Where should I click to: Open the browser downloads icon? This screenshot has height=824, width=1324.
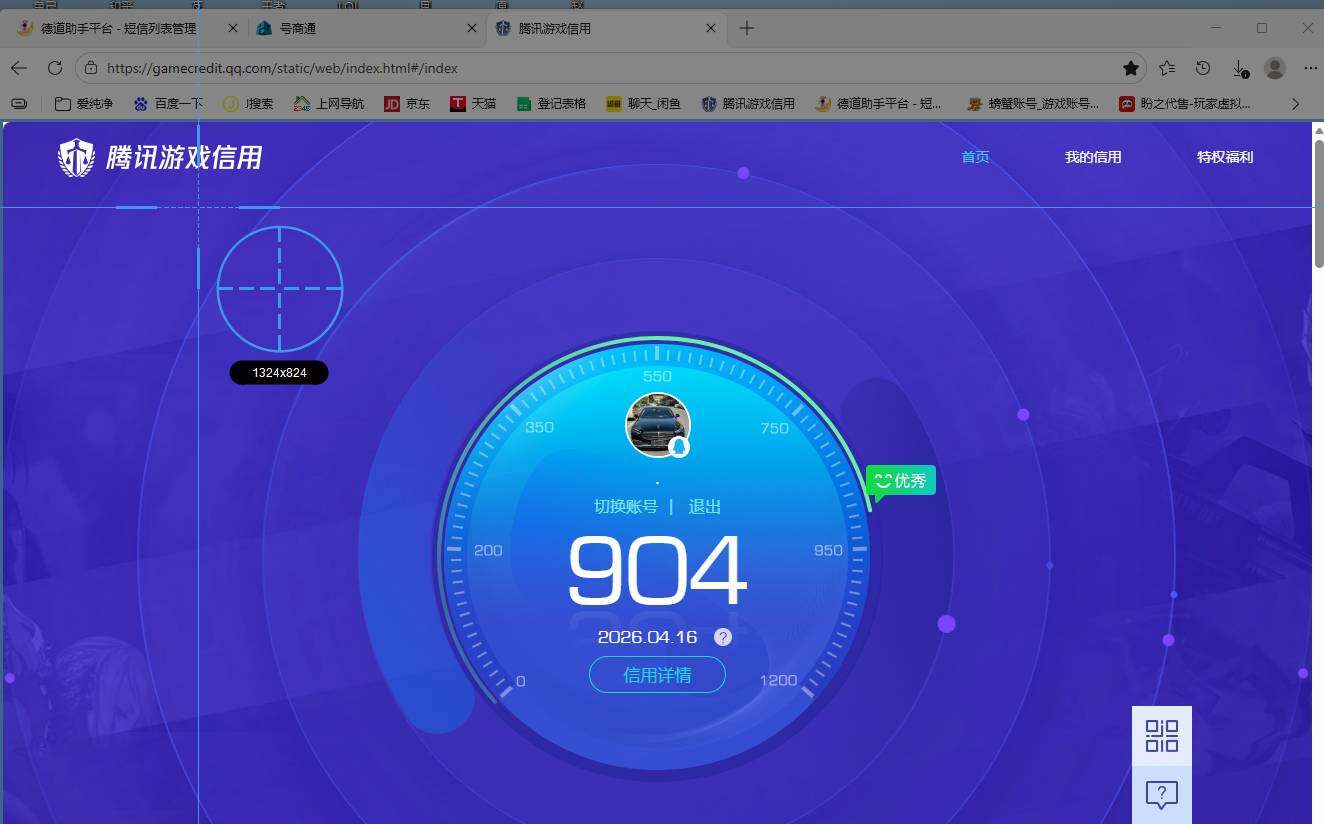[1239, 68]
